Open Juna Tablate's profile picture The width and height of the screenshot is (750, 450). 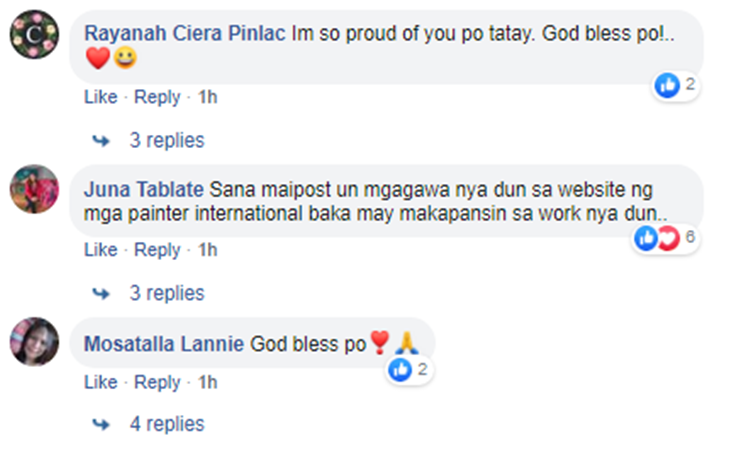pyautogui.click(x=35, y=188)
